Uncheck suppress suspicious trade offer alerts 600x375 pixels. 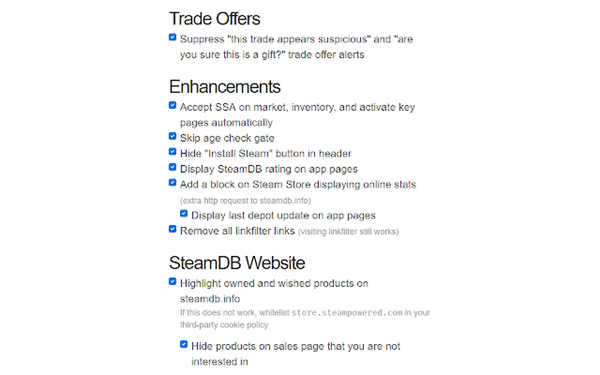coord(173,37)
